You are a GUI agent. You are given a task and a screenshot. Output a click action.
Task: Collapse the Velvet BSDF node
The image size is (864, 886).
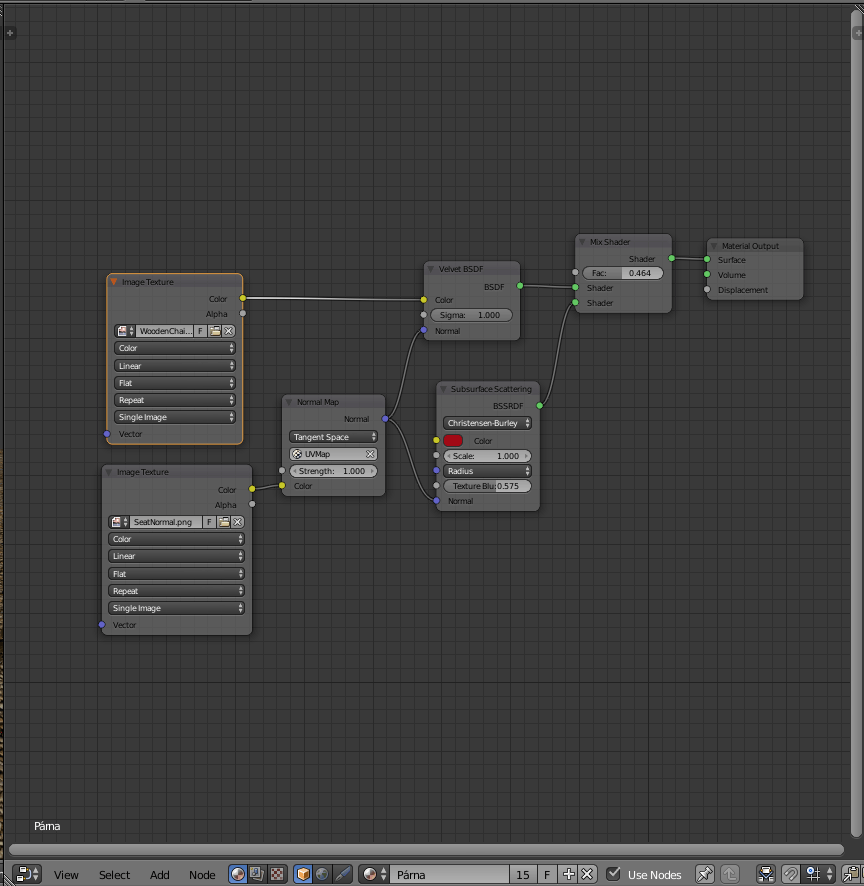432,269
